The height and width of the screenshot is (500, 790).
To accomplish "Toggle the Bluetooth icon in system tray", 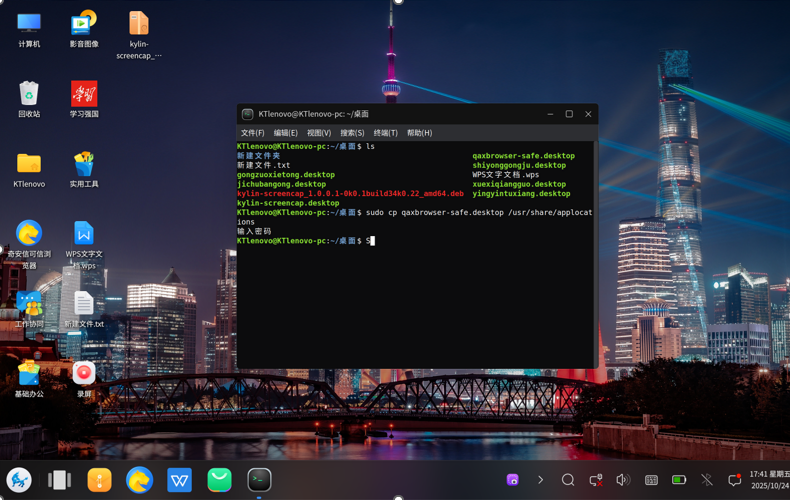I will click(x=707, y=480).
